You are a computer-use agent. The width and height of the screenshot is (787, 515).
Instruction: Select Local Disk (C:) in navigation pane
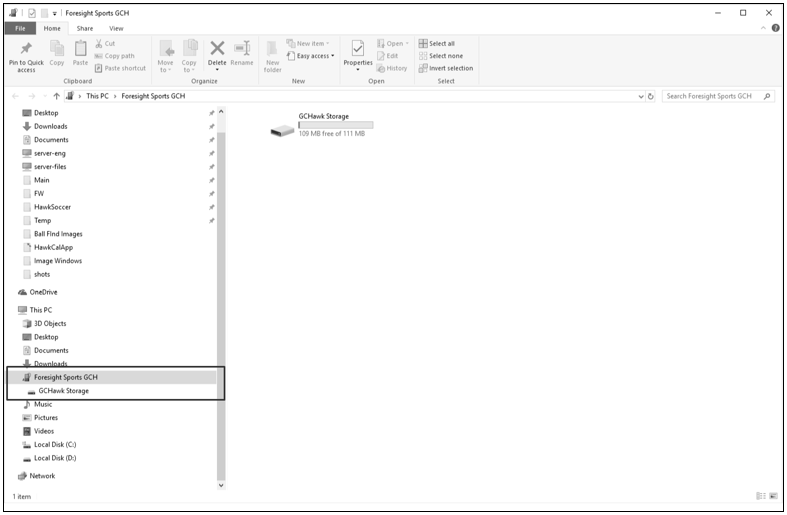(56, 444)
